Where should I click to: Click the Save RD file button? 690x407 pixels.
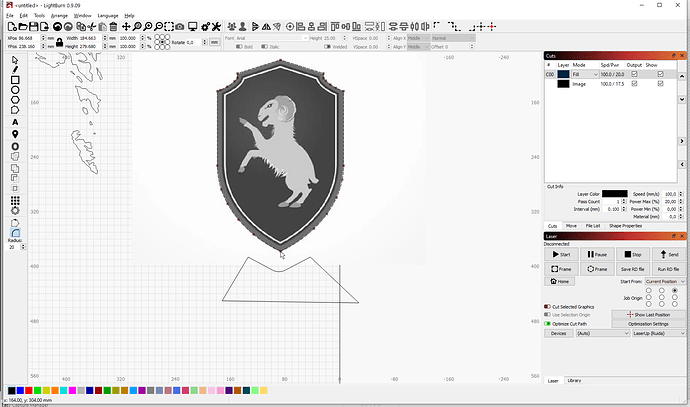click(632, 269)
